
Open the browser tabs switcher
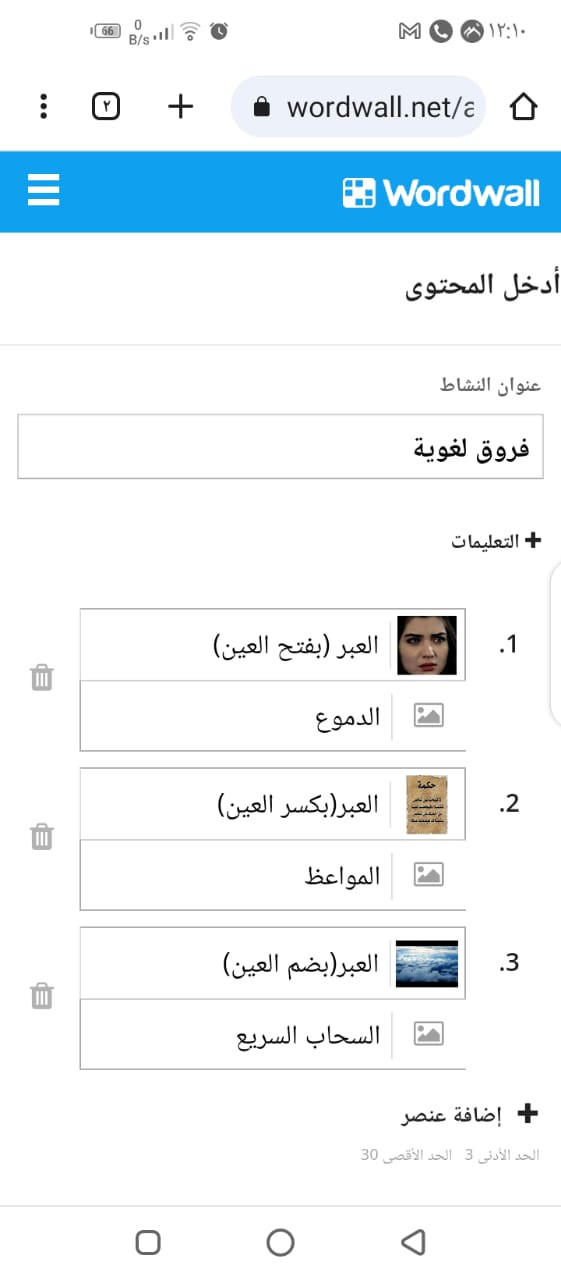106,107
